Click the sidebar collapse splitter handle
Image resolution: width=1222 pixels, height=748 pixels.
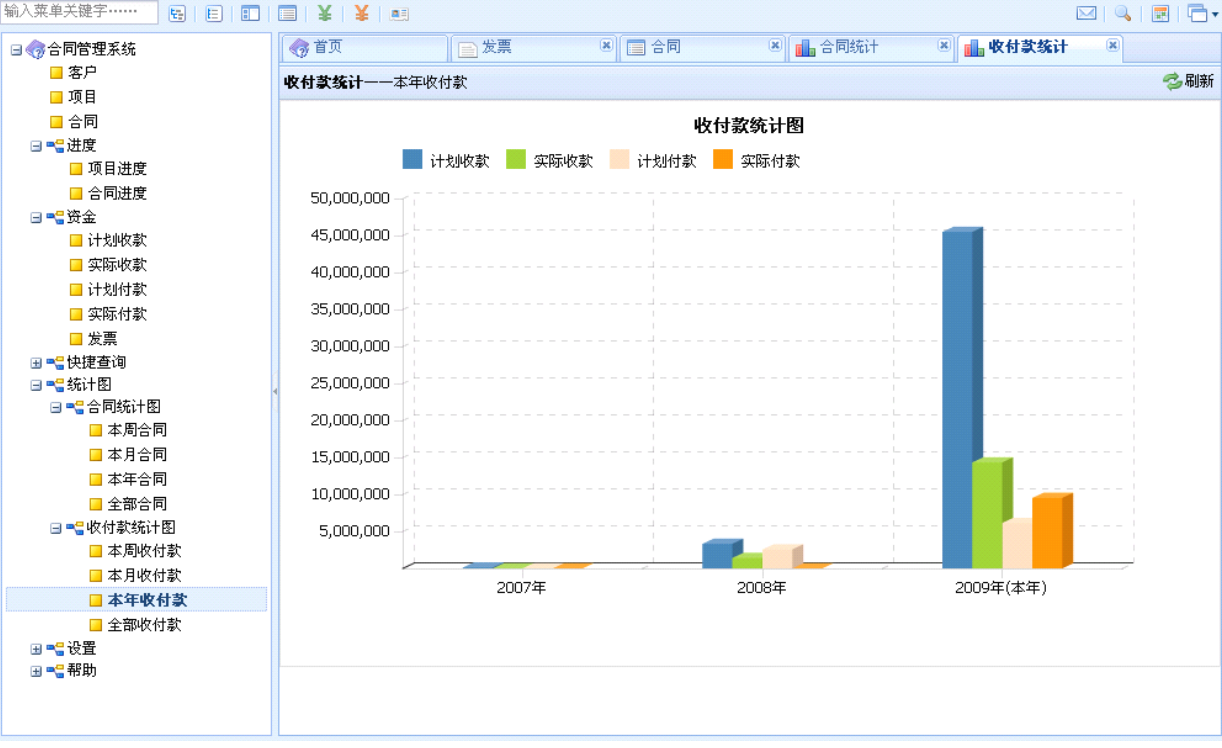[275, 391]
